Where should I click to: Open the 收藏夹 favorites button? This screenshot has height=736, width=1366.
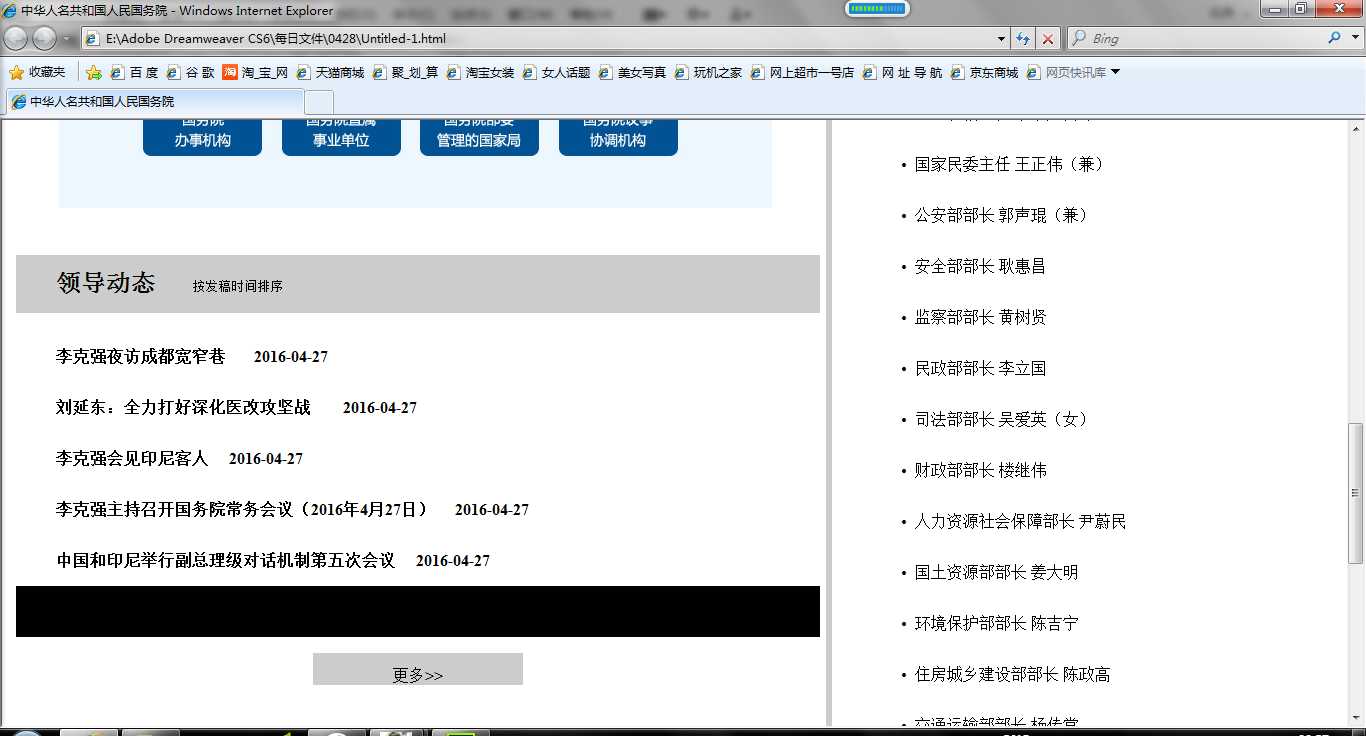tap(37, 72)
